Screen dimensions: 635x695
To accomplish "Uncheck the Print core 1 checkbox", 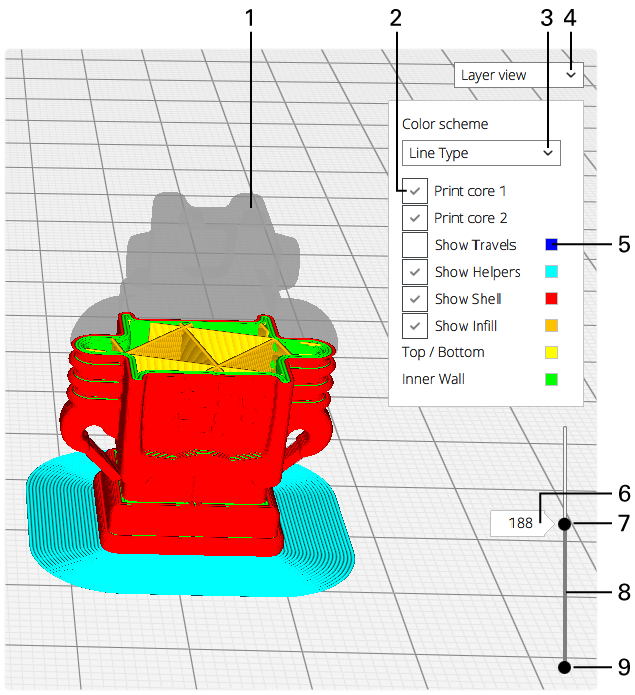I will pyautogui.click(x=415, y=191).
